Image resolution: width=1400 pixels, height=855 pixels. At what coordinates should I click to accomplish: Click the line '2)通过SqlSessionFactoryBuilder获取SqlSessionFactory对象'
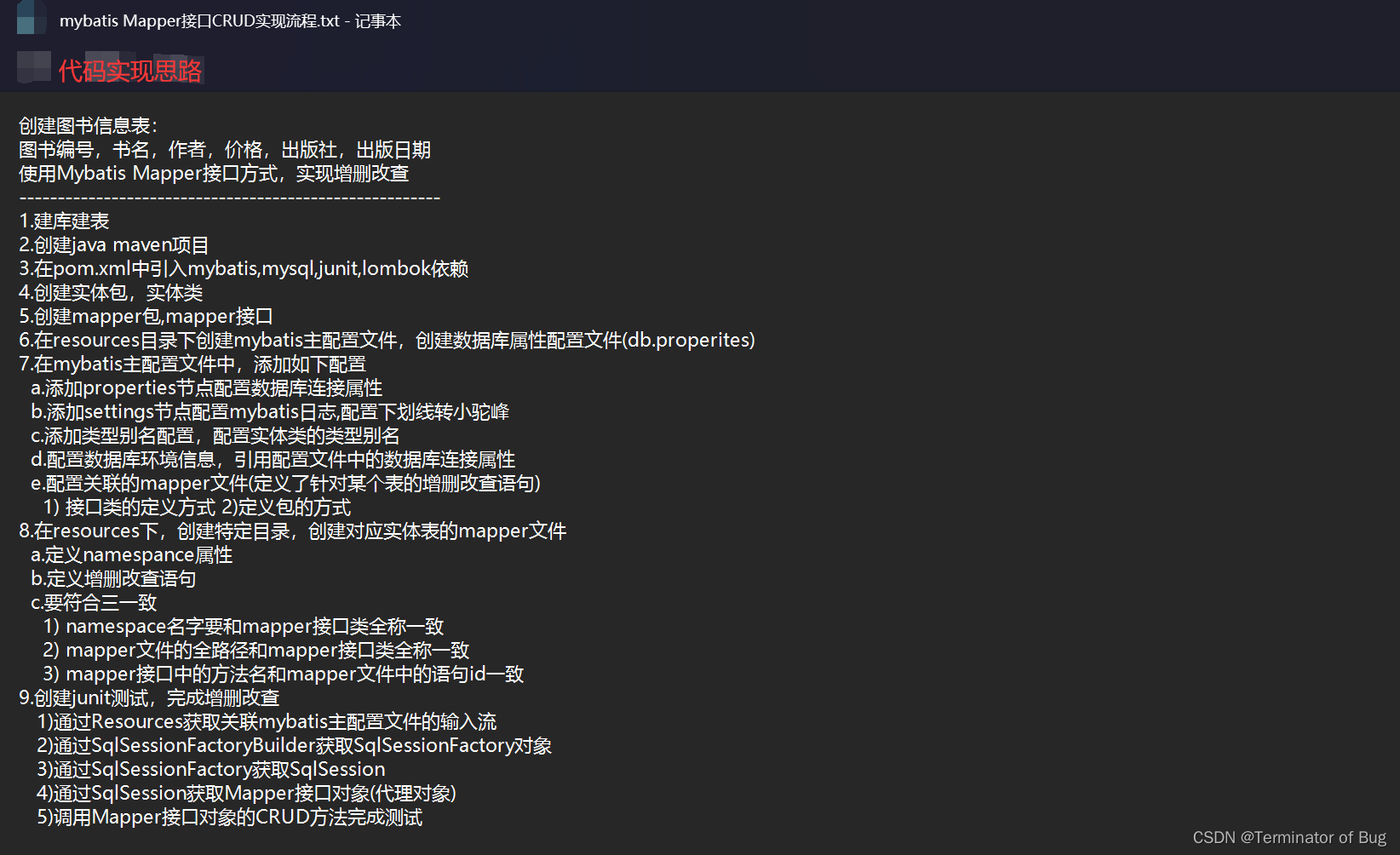[295, 746]
